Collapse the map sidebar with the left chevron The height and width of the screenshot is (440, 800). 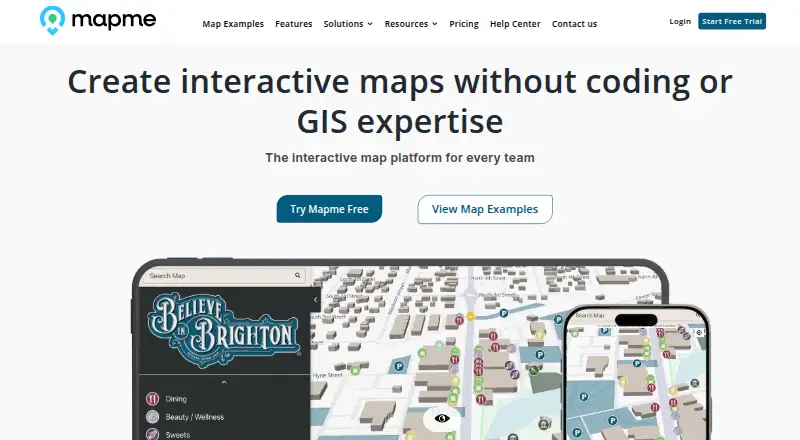(315, 300)
